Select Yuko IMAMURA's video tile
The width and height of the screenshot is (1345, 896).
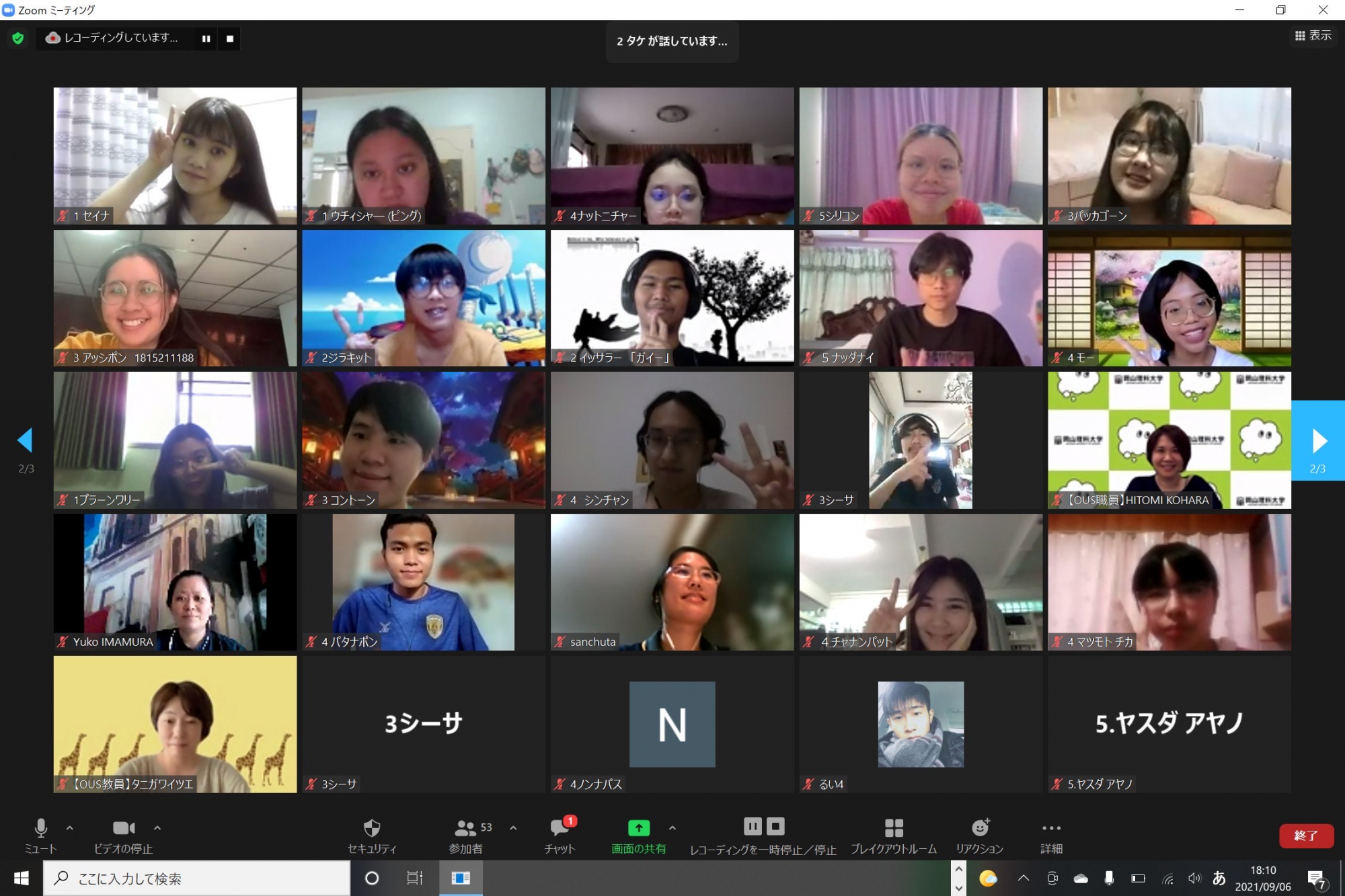175,582
